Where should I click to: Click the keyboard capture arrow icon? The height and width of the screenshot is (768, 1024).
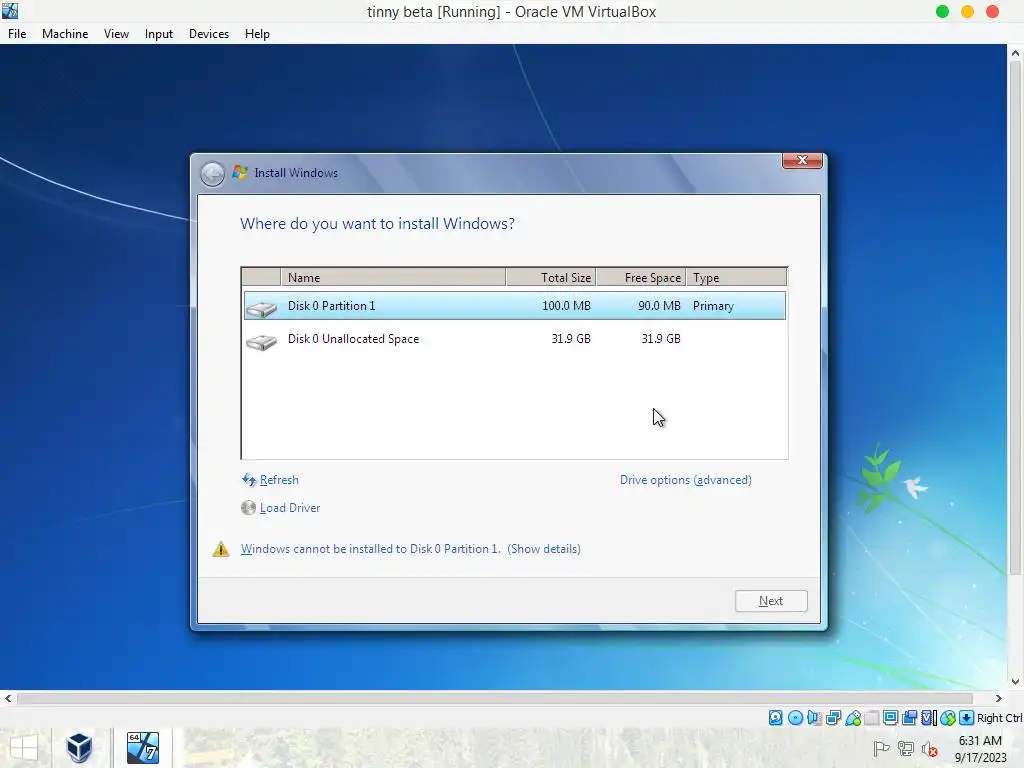966,718
